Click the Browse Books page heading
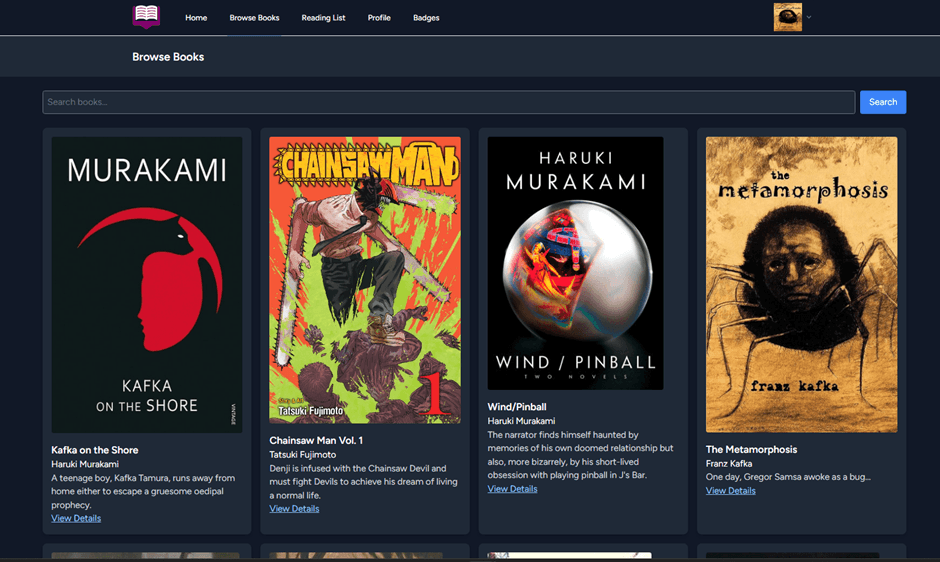Image resolution: width=940 pixels, height=562 pixels. pos(168,57)
